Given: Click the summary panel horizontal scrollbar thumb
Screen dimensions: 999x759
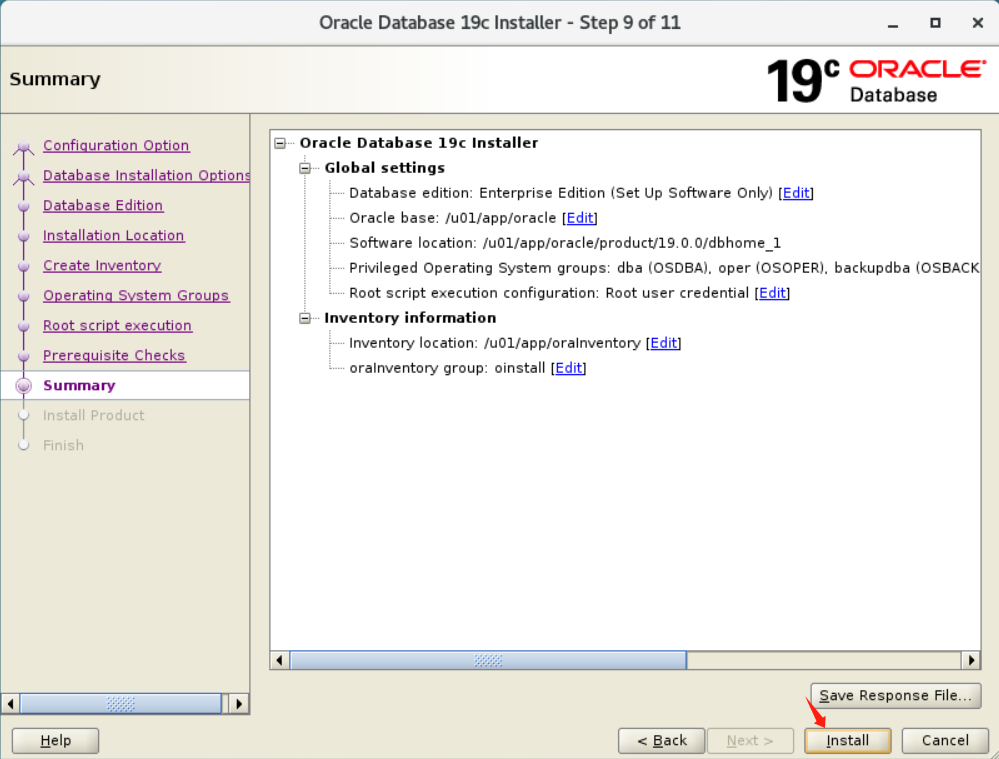Looking at the screenshot, I should (x=488, y=660).
